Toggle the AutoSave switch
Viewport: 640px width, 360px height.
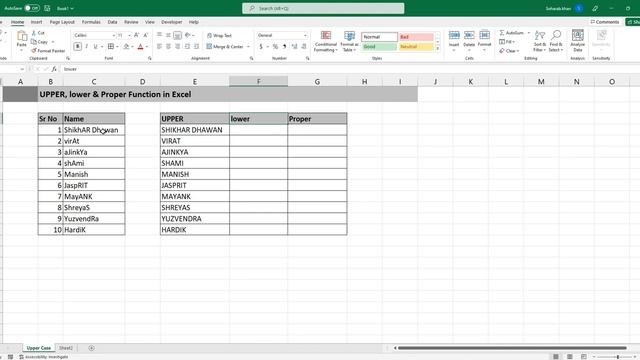31,8
